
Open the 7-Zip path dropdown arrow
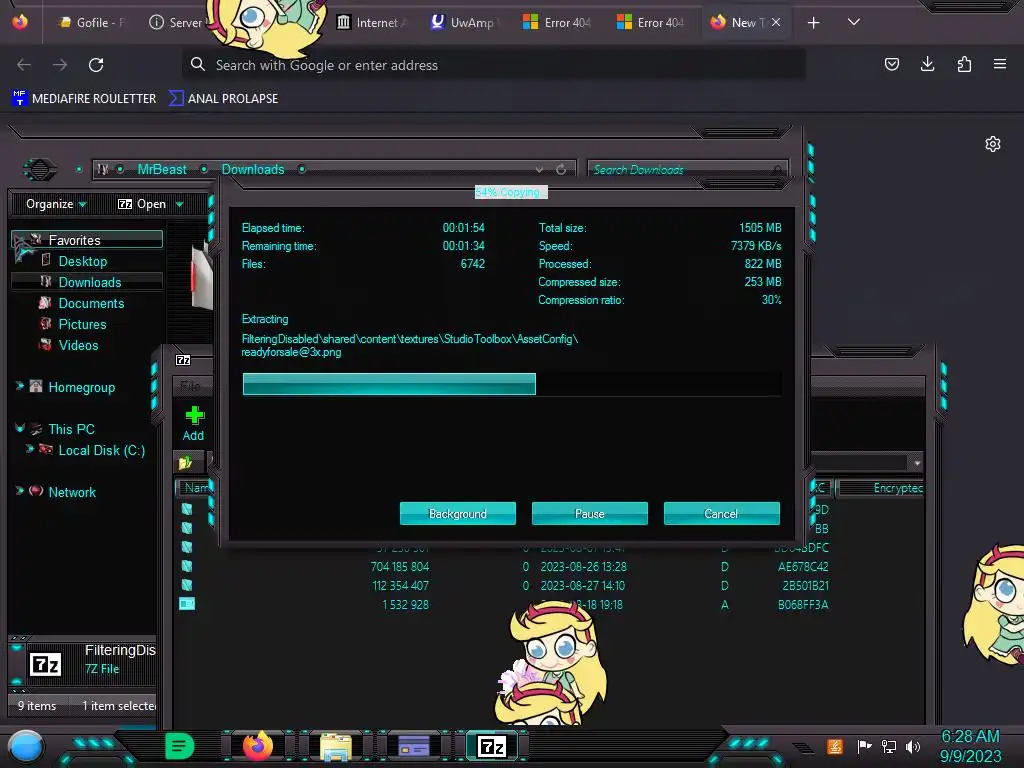[917, 462]
